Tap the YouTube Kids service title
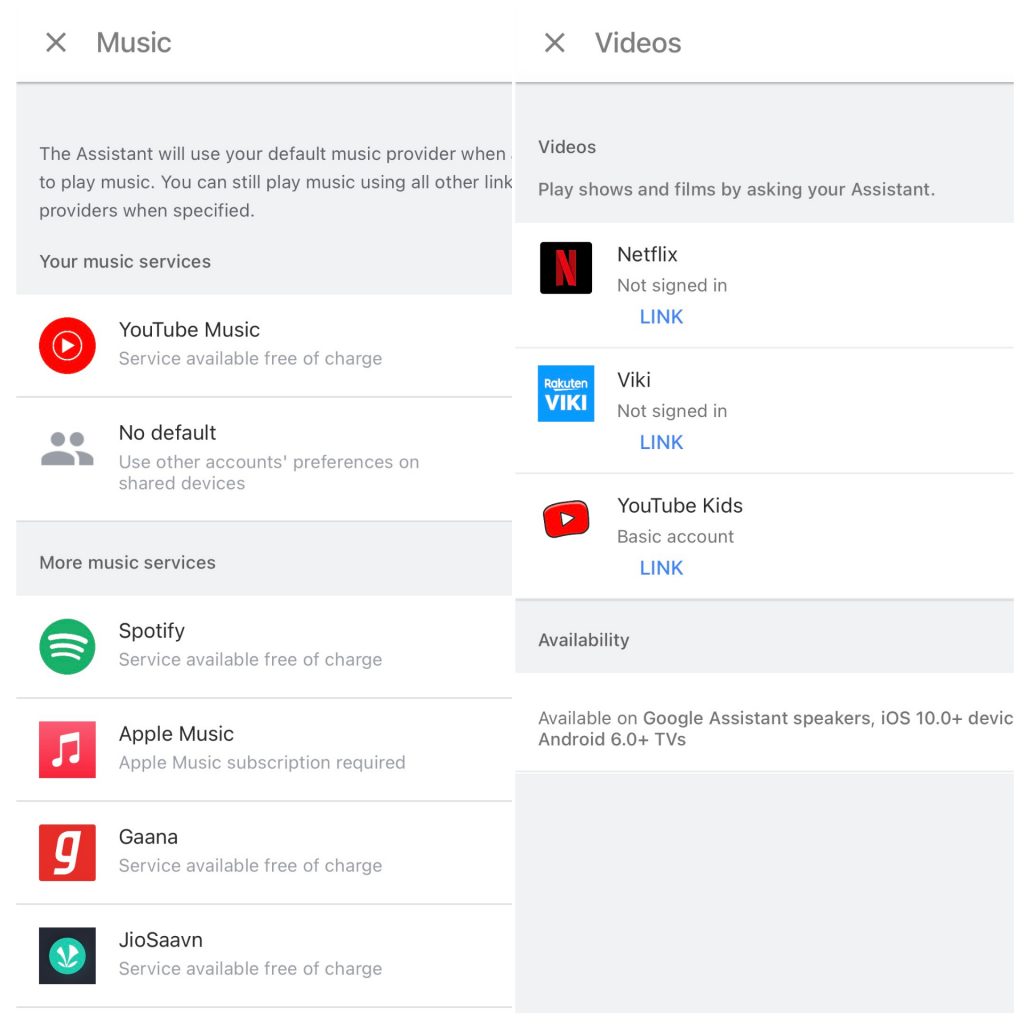This screenshot has width=1024, height=1024. 680,505
